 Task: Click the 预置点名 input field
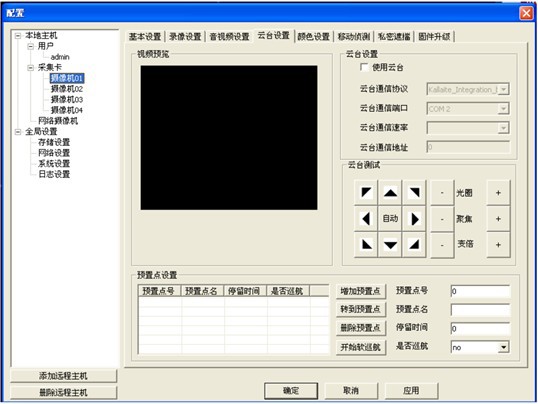coord(480,310)
